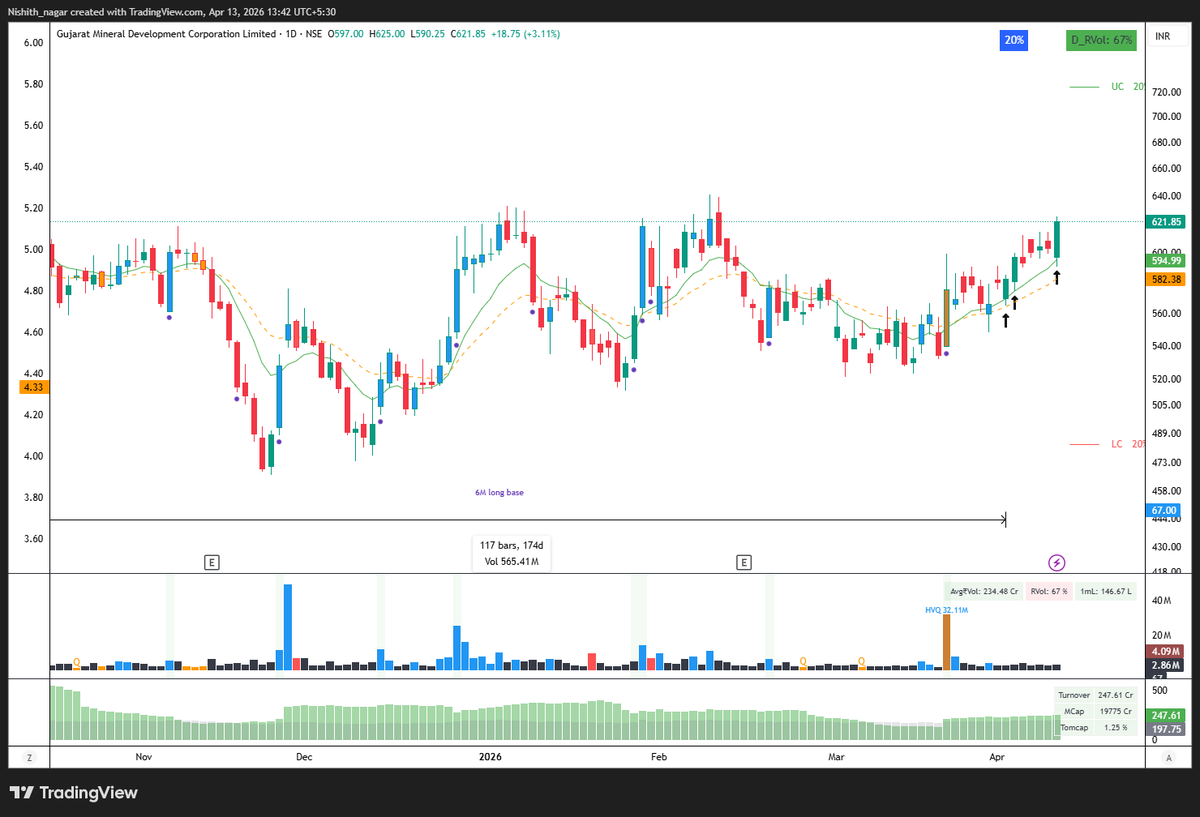Viewport: 1200px width, 817px height.
Task: Click the orange high-volume bar under HVQ
Action: coord(945,642)
